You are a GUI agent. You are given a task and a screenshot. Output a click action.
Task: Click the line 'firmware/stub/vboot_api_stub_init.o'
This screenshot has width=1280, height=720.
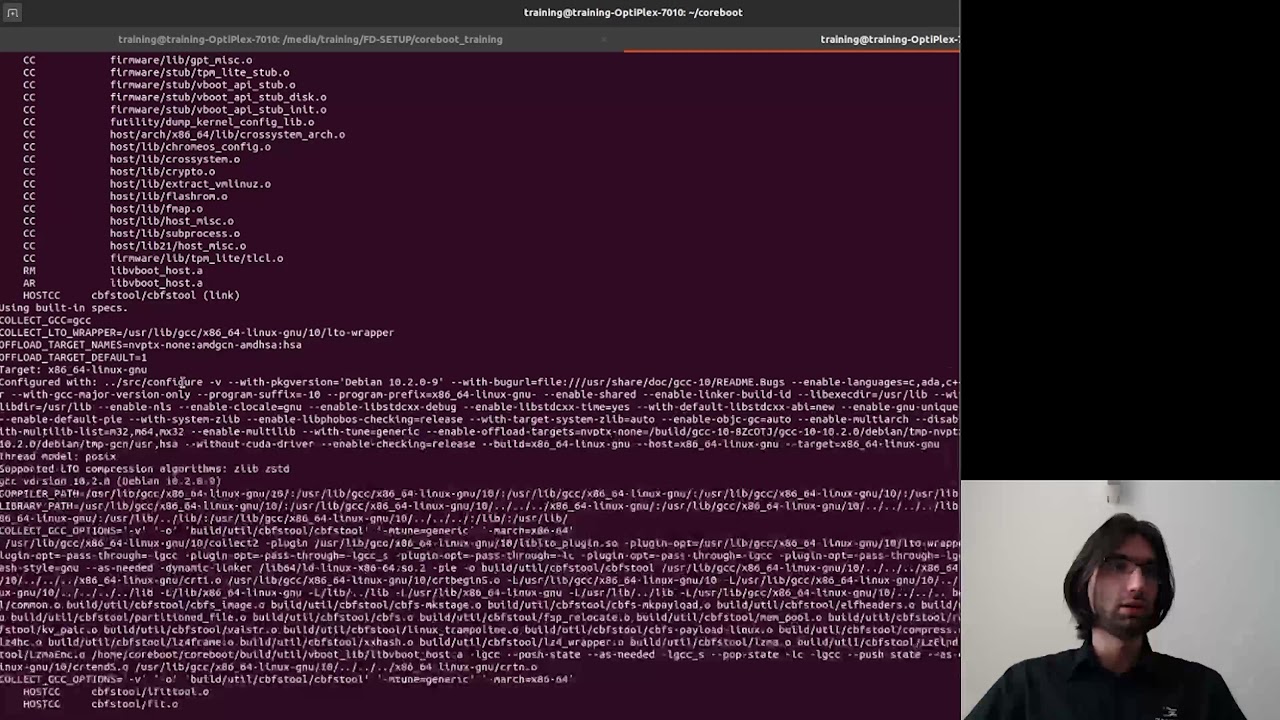click(x=218, y=109)
